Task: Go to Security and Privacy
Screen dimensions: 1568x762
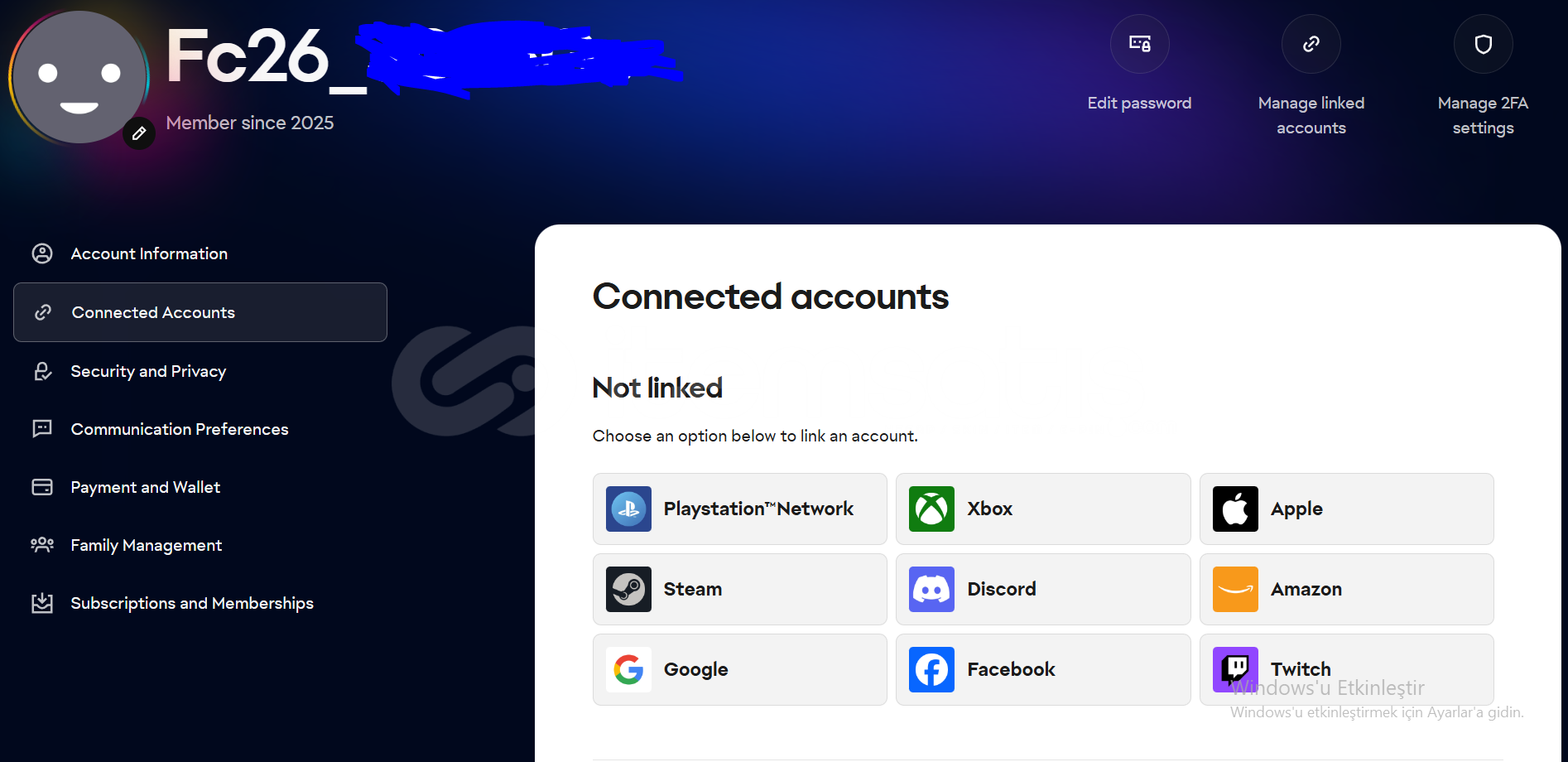Action: tap(148, 371)
